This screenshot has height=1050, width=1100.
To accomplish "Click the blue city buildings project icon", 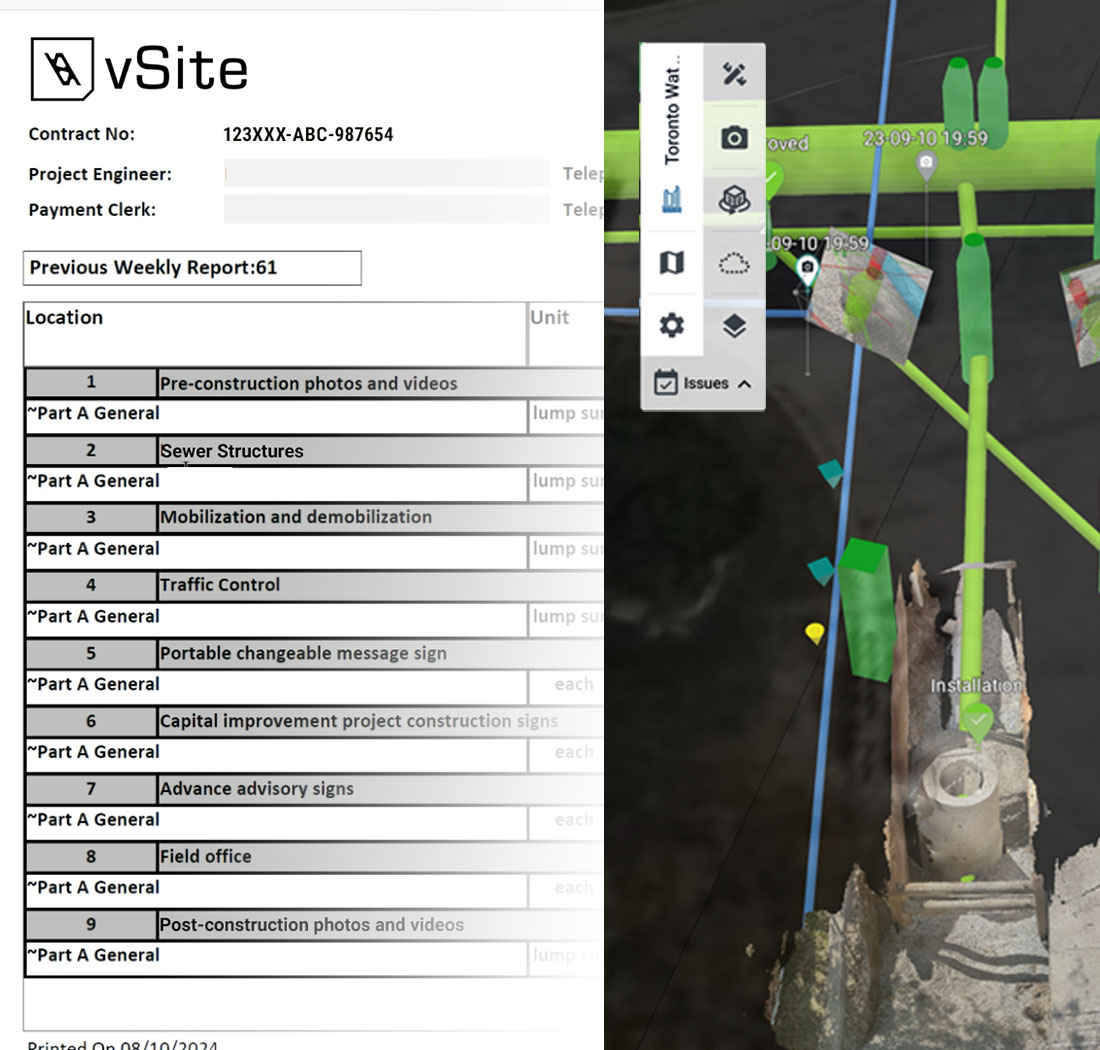I will tap(672, 200).
